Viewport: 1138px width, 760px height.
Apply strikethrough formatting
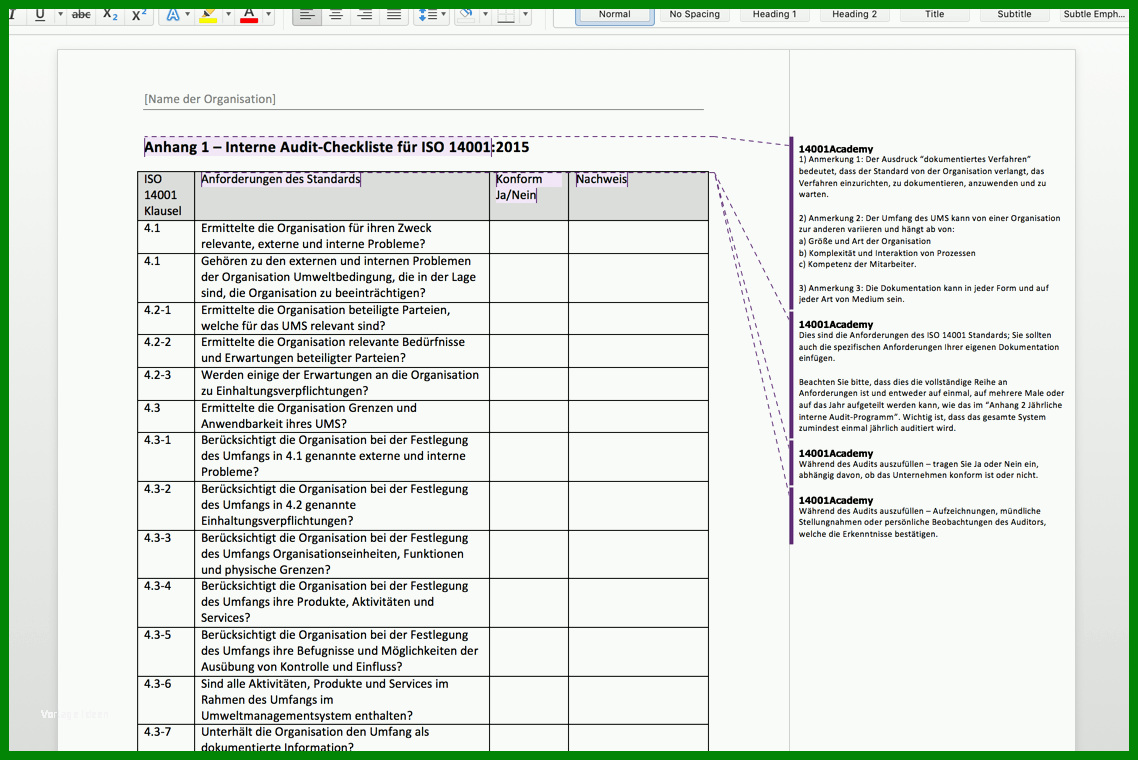81,14
